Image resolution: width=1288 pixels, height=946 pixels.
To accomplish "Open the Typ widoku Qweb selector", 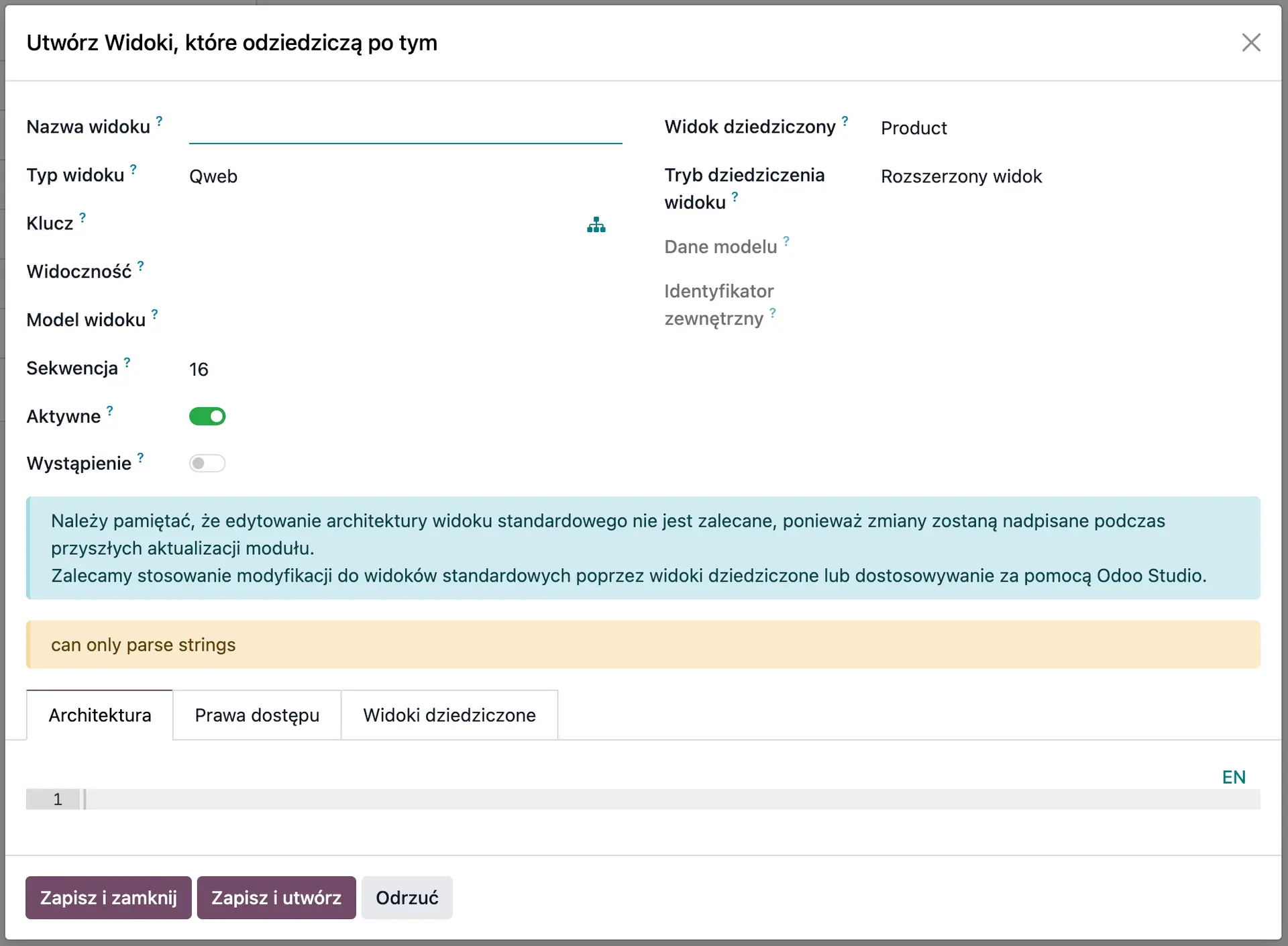I will click(x=213, y=176).
